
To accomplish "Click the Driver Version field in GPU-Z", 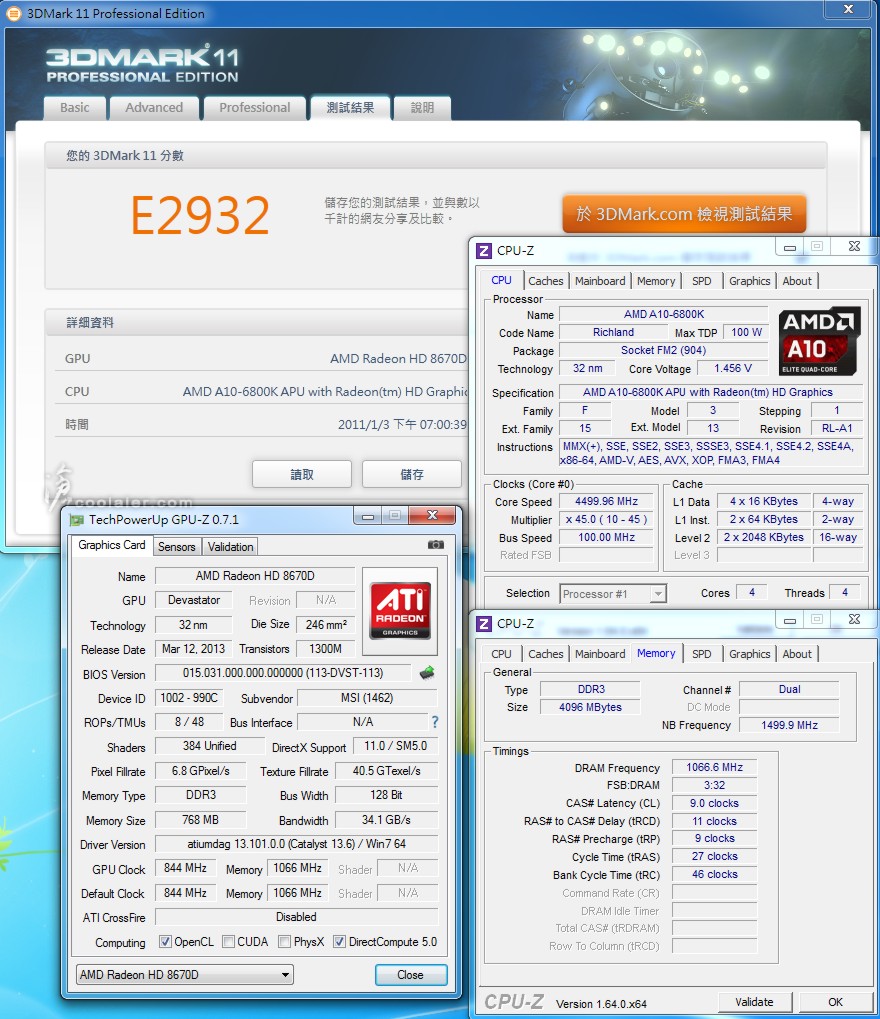I will tap(296, 844).
